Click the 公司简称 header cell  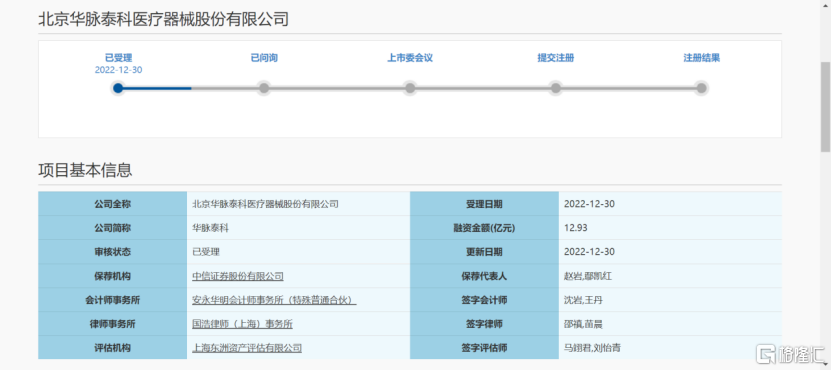112,228
